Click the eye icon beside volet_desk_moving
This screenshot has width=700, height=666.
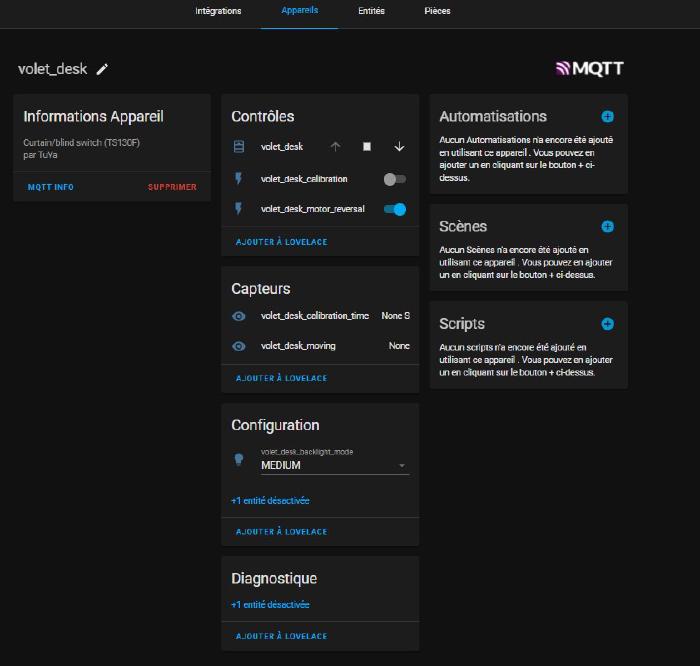click(239, 346)
